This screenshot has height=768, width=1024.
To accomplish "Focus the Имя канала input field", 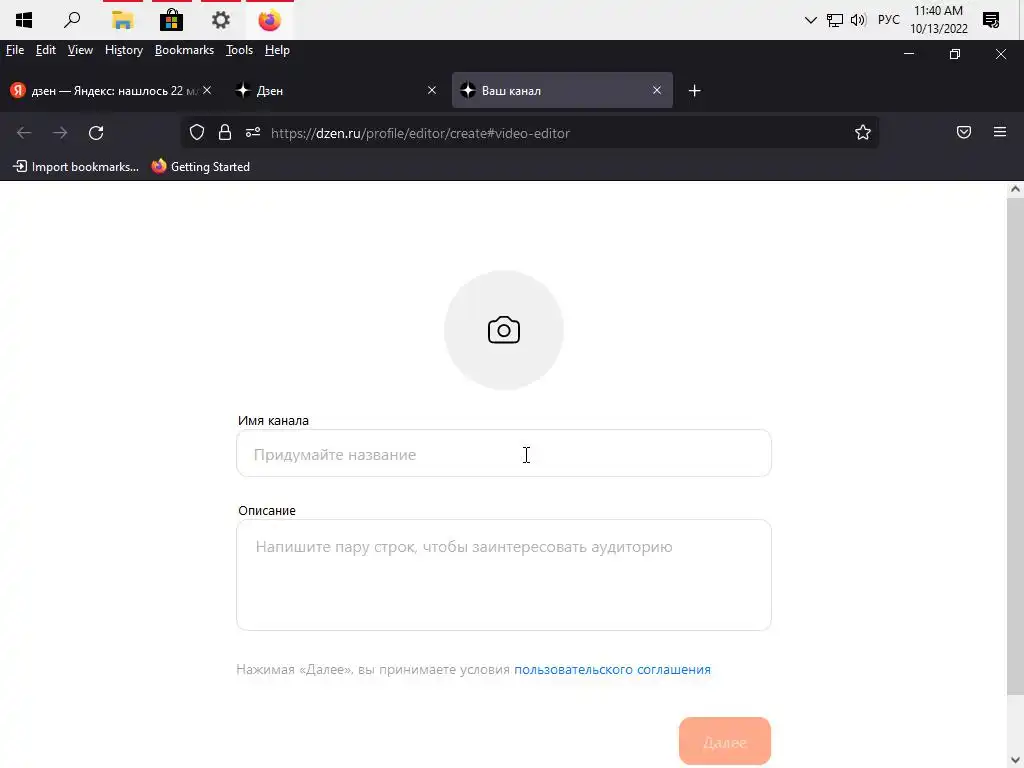I will [x=504, y=453].
